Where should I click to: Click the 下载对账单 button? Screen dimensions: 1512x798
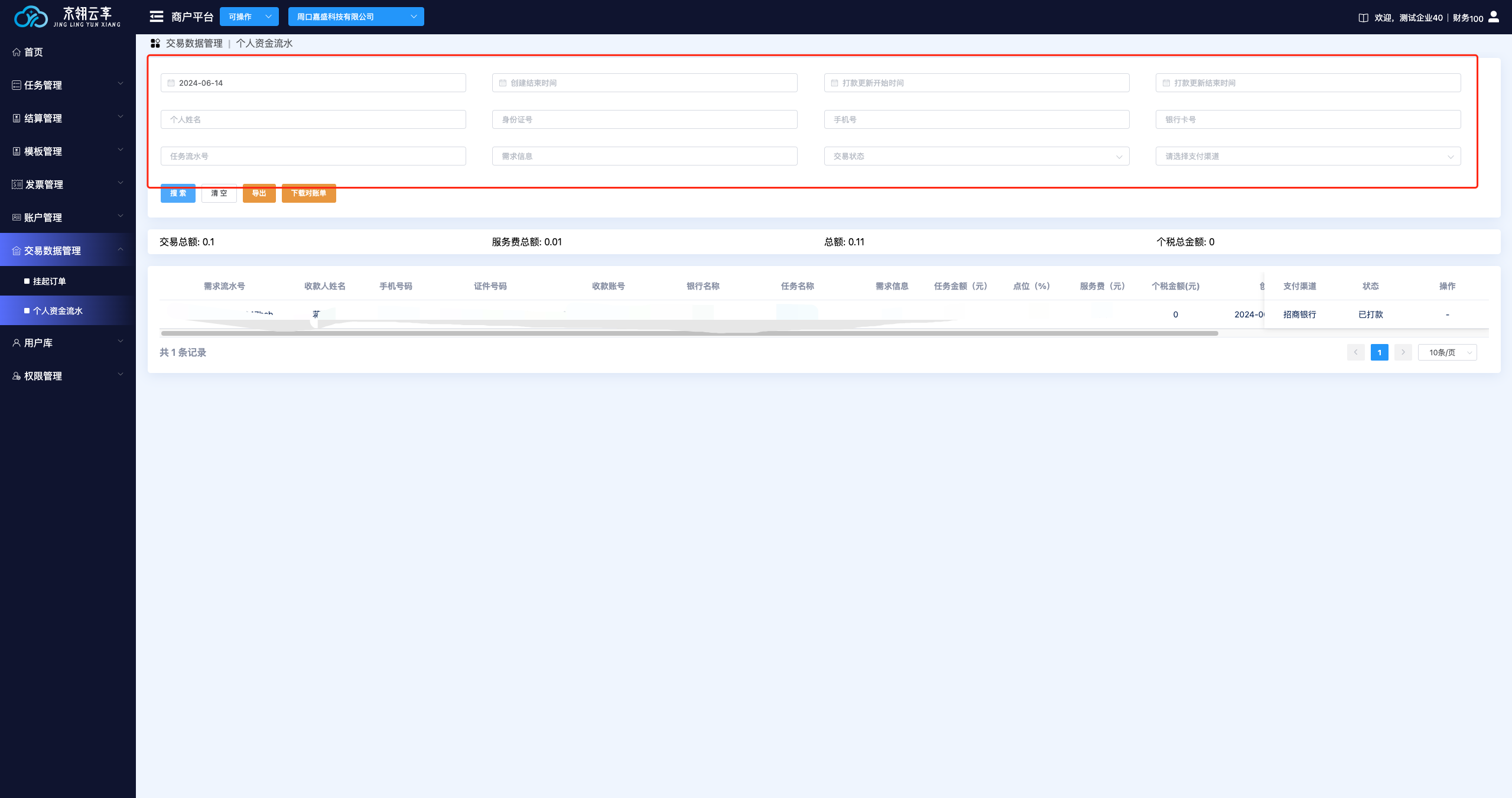[x=309, y=193]
